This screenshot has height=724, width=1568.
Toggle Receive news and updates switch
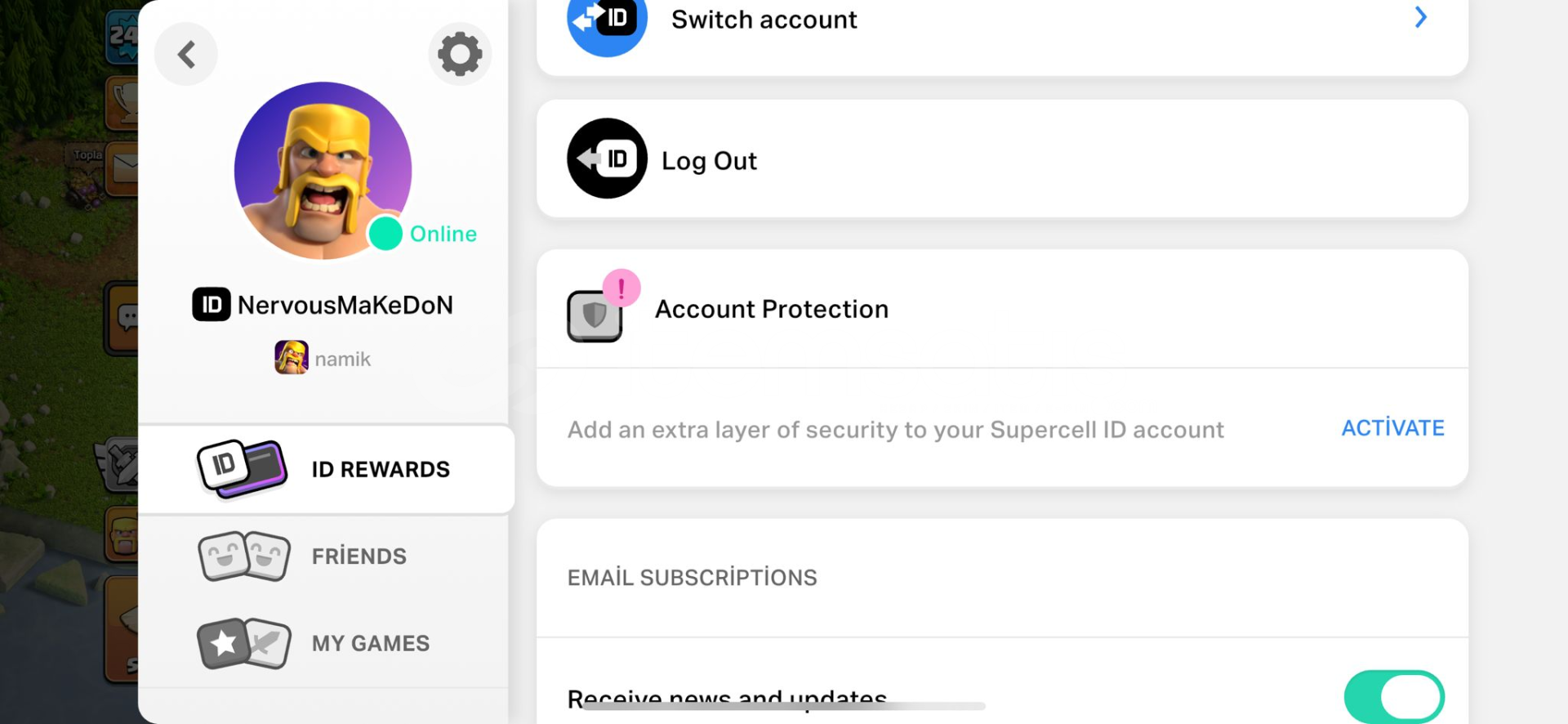pyautogui.click(x=1393, y=697)
